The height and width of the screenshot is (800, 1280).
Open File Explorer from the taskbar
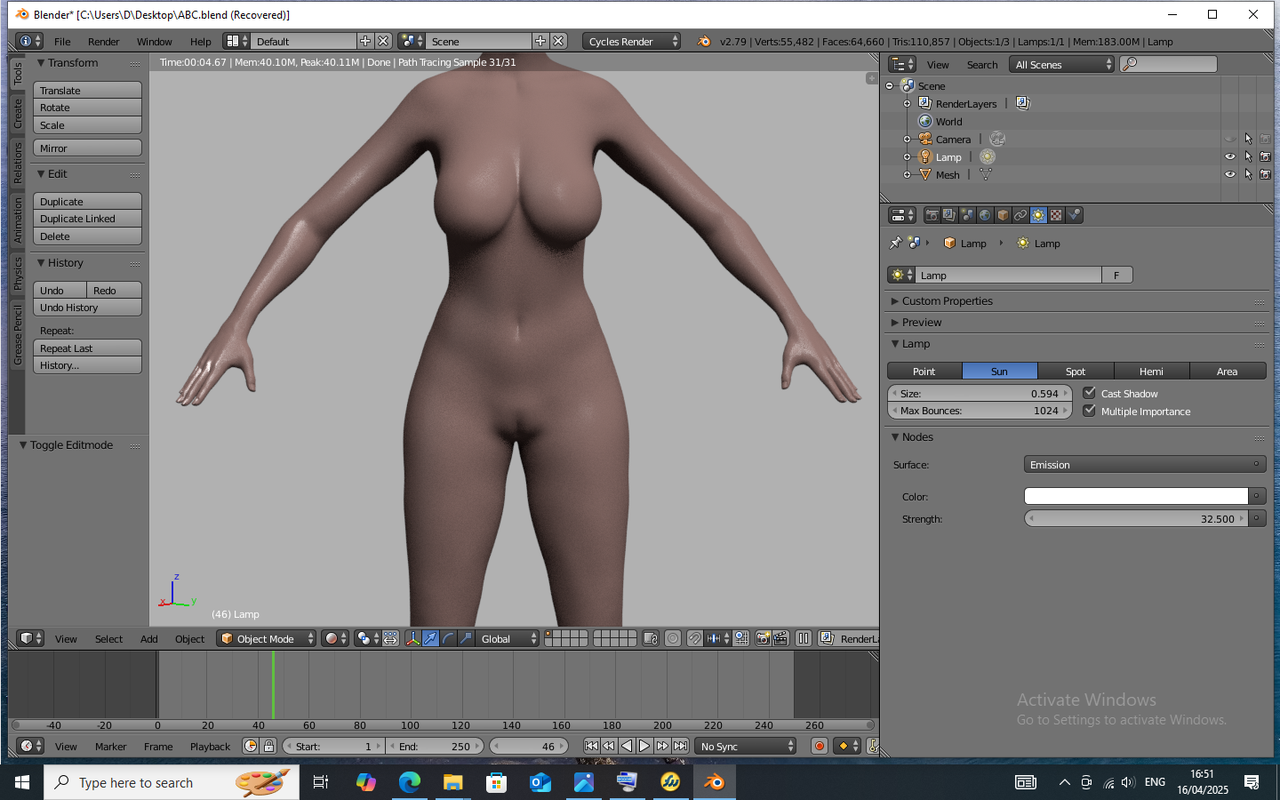pos(453,782)
